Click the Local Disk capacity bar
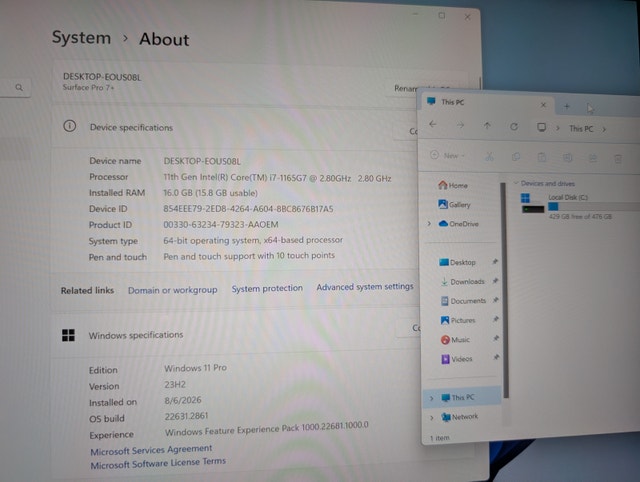 pyautogui.click(x=592, y=207)
